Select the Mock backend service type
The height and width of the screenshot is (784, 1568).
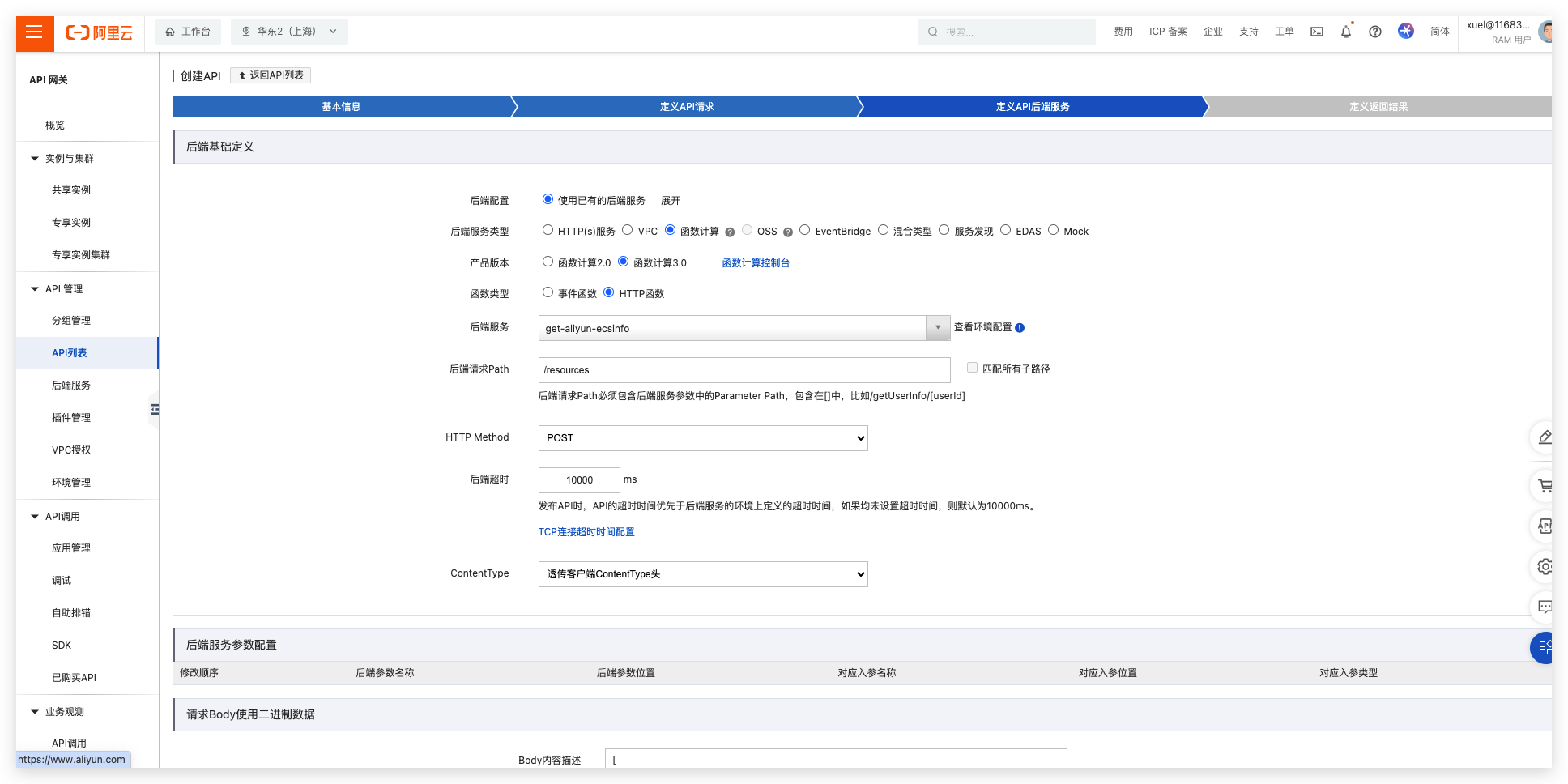1054,230
